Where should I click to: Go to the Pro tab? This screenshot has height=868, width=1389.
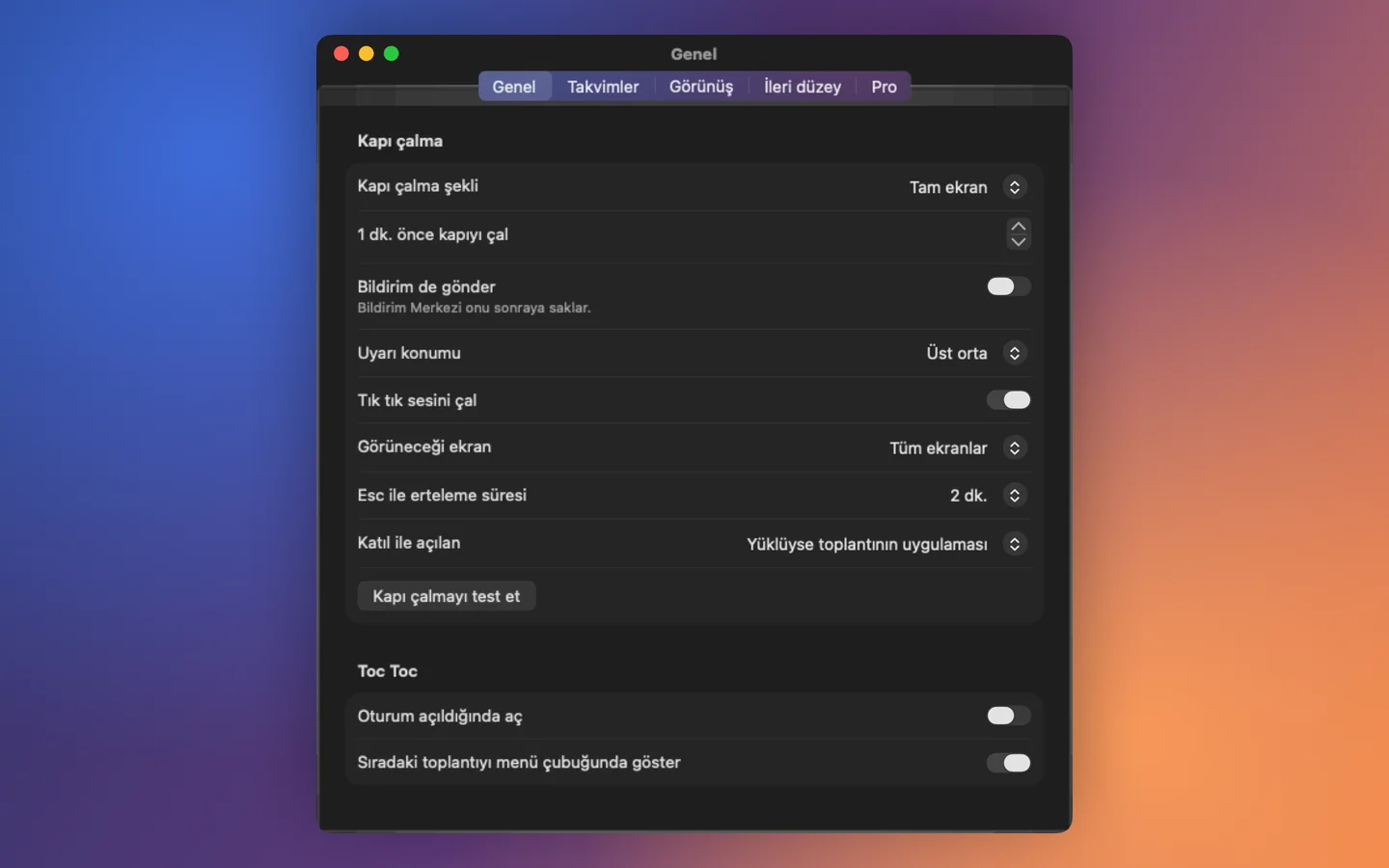point(884,87)
